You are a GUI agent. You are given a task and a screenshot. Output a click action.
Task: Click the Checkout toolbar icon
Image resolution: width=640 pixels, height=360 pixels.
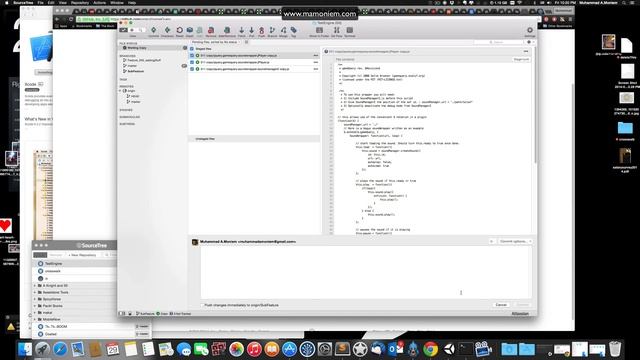point(167,31)
